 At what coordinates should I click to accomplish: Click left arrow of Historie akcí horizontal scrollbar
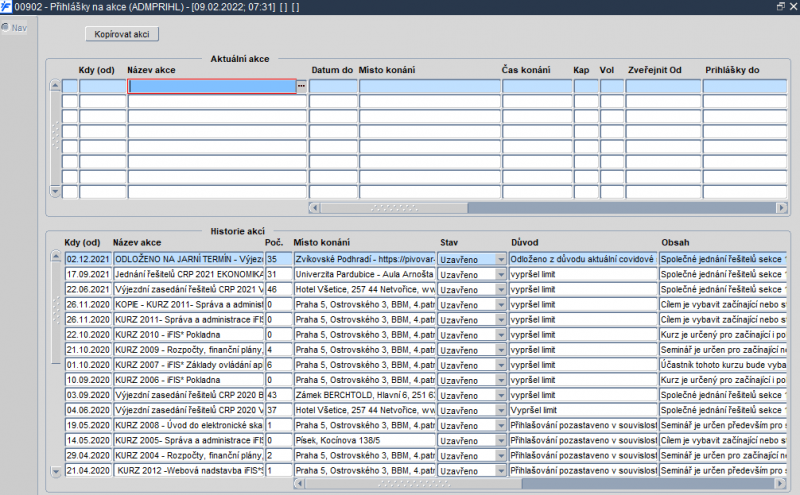pyautogui.click(x=299, y=483)
